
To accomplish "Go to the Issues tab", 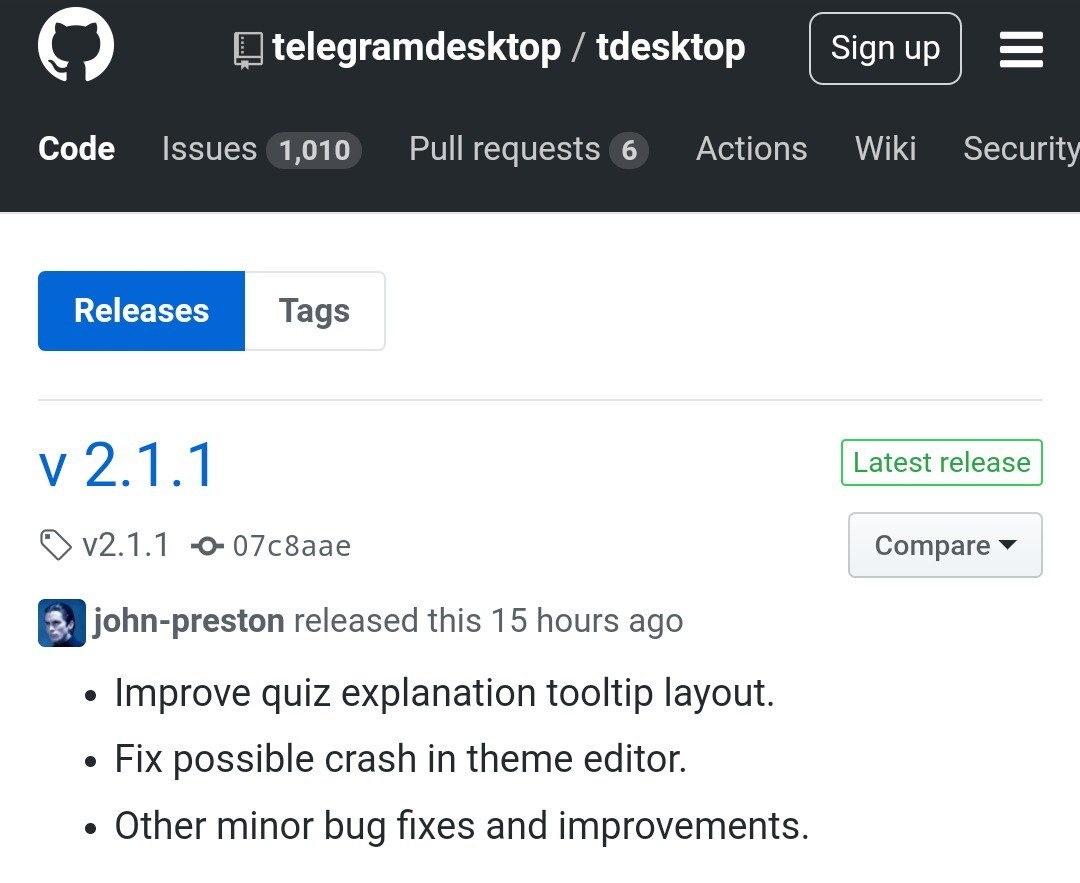I will (x=209, y=149).
